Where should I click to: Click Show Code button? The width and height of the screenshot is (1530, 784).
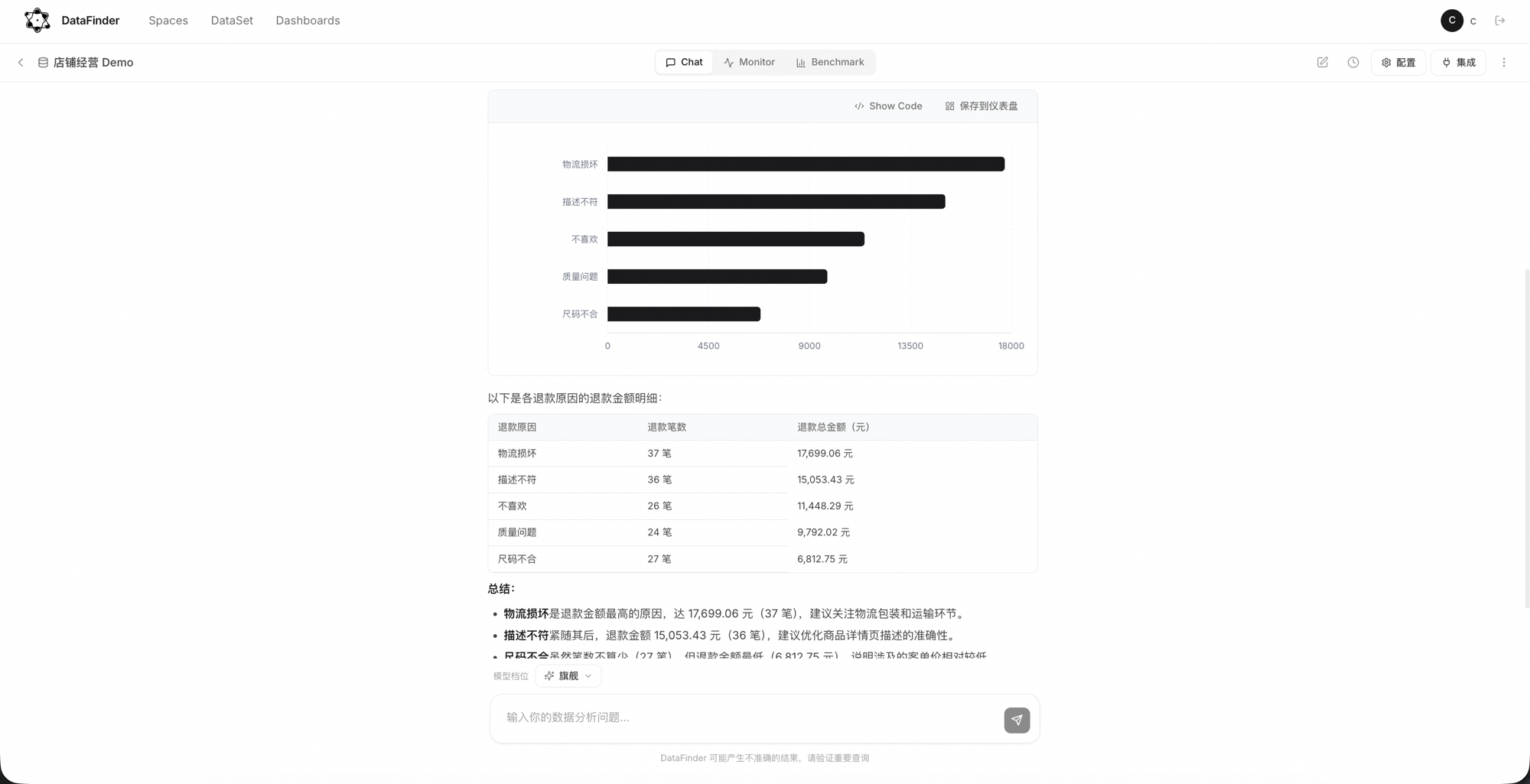(888, 106)
